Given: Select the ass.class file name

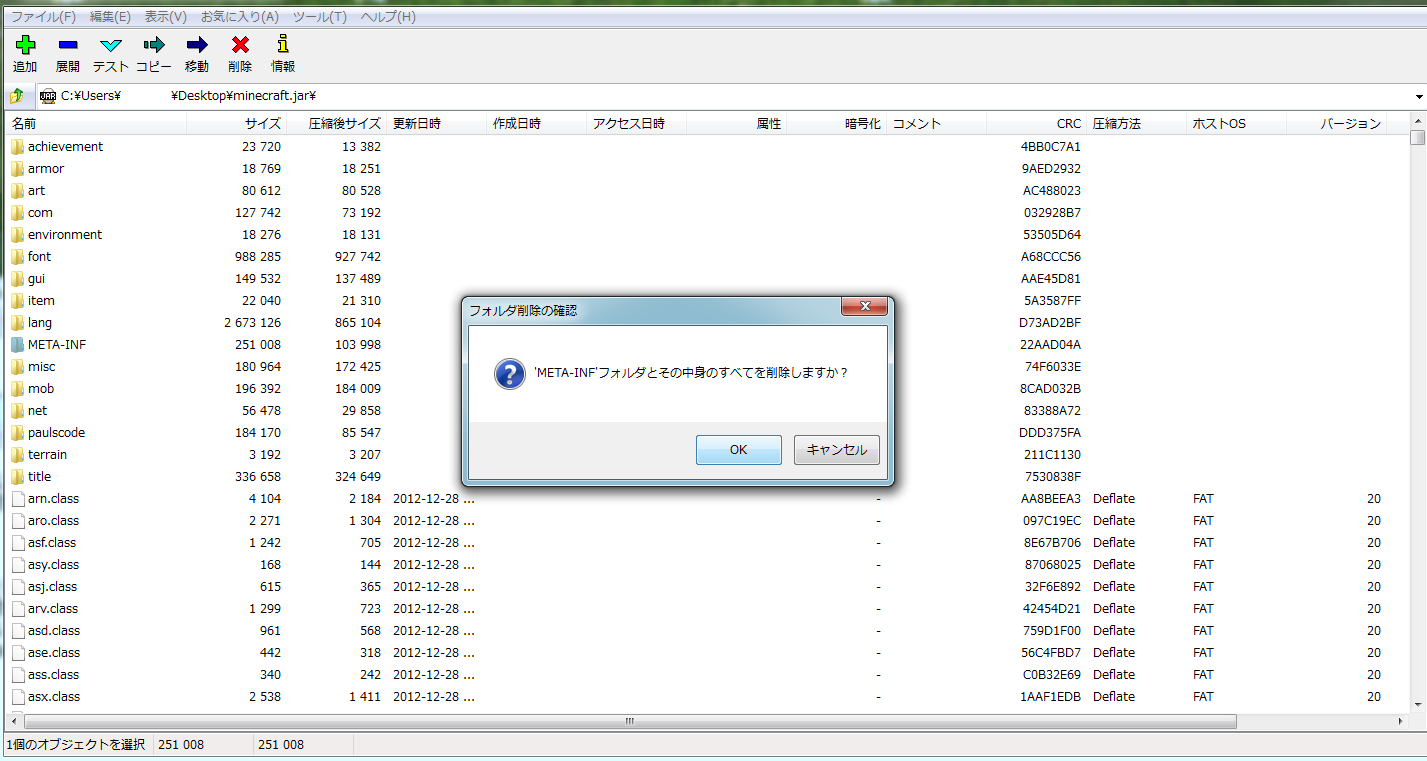Looking at the screenshot, I should coord(53,674).
